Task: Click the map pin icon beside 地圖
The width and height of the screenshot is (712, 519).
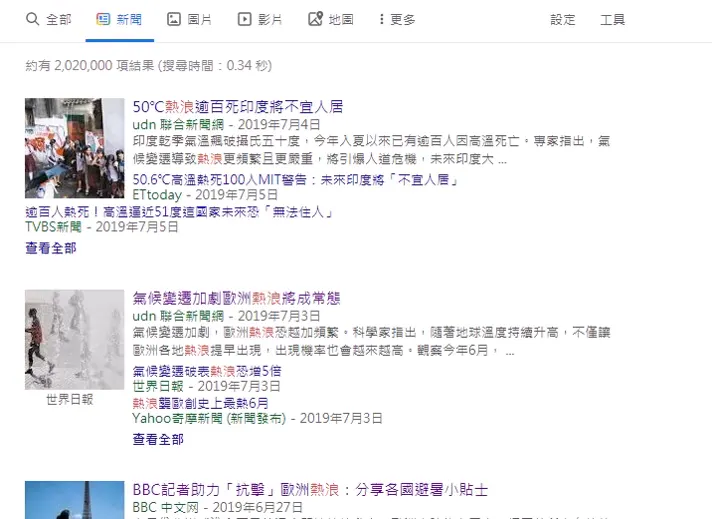Action: tap(316, 19)
